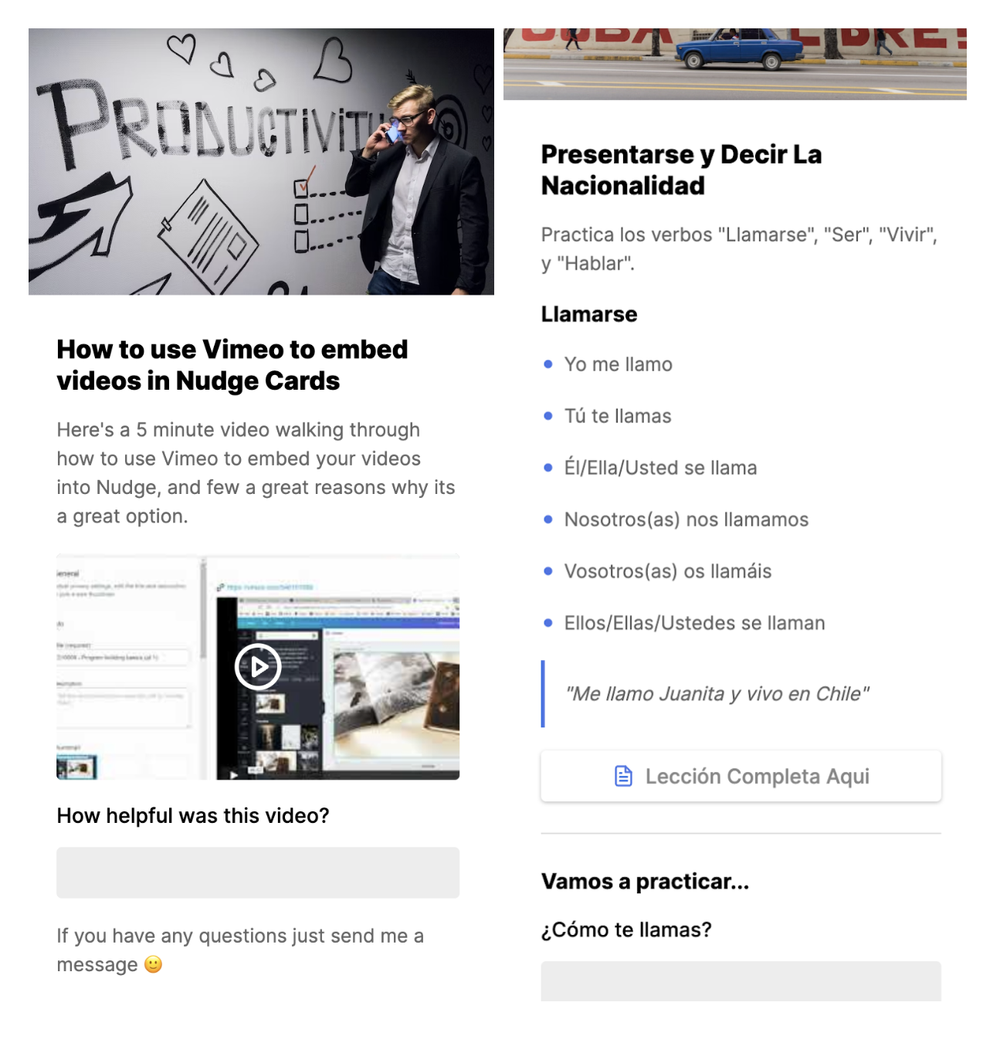Click the 'Me llamo Juanita y vivo en Chile' quote

tap(716, 694)
